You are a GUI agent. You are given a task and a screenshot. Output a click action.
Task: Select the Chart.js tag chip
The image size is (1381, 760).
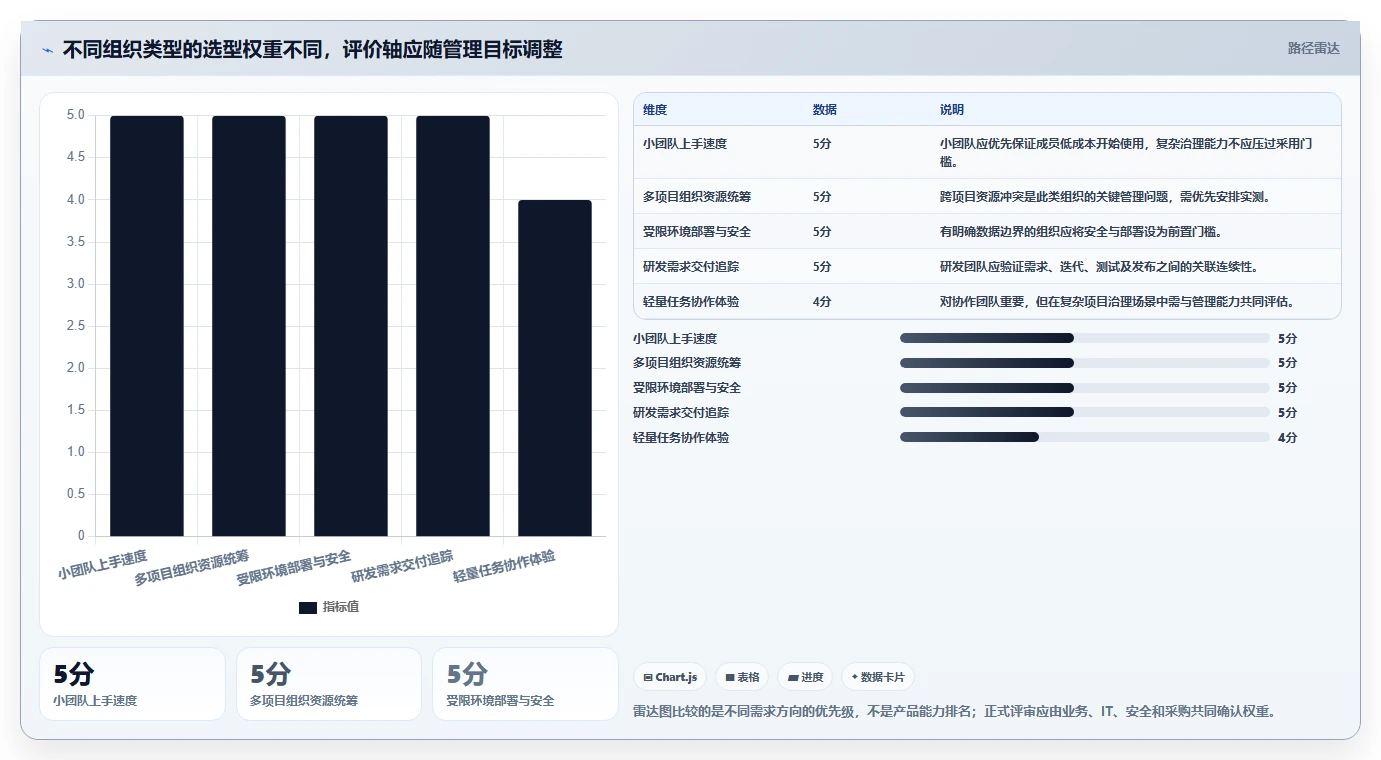(670, 677)
